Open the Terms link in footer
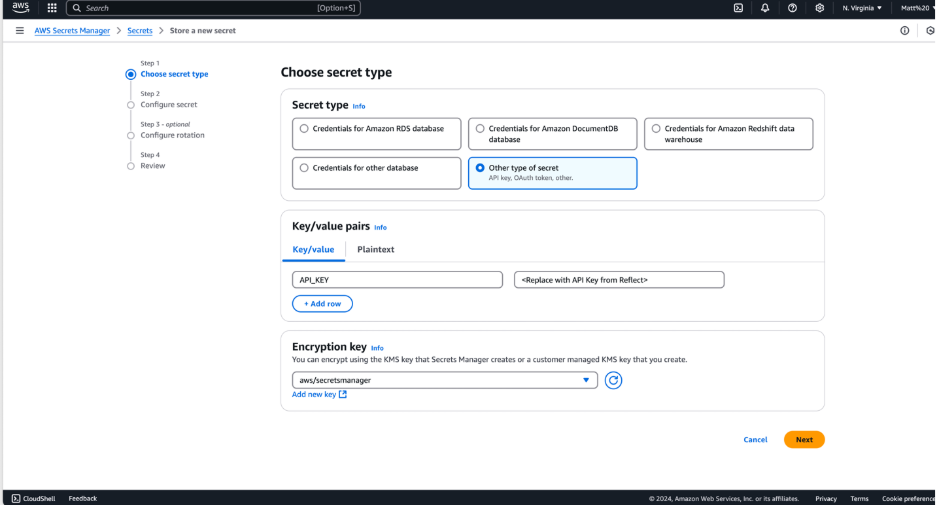 (859, 498)
